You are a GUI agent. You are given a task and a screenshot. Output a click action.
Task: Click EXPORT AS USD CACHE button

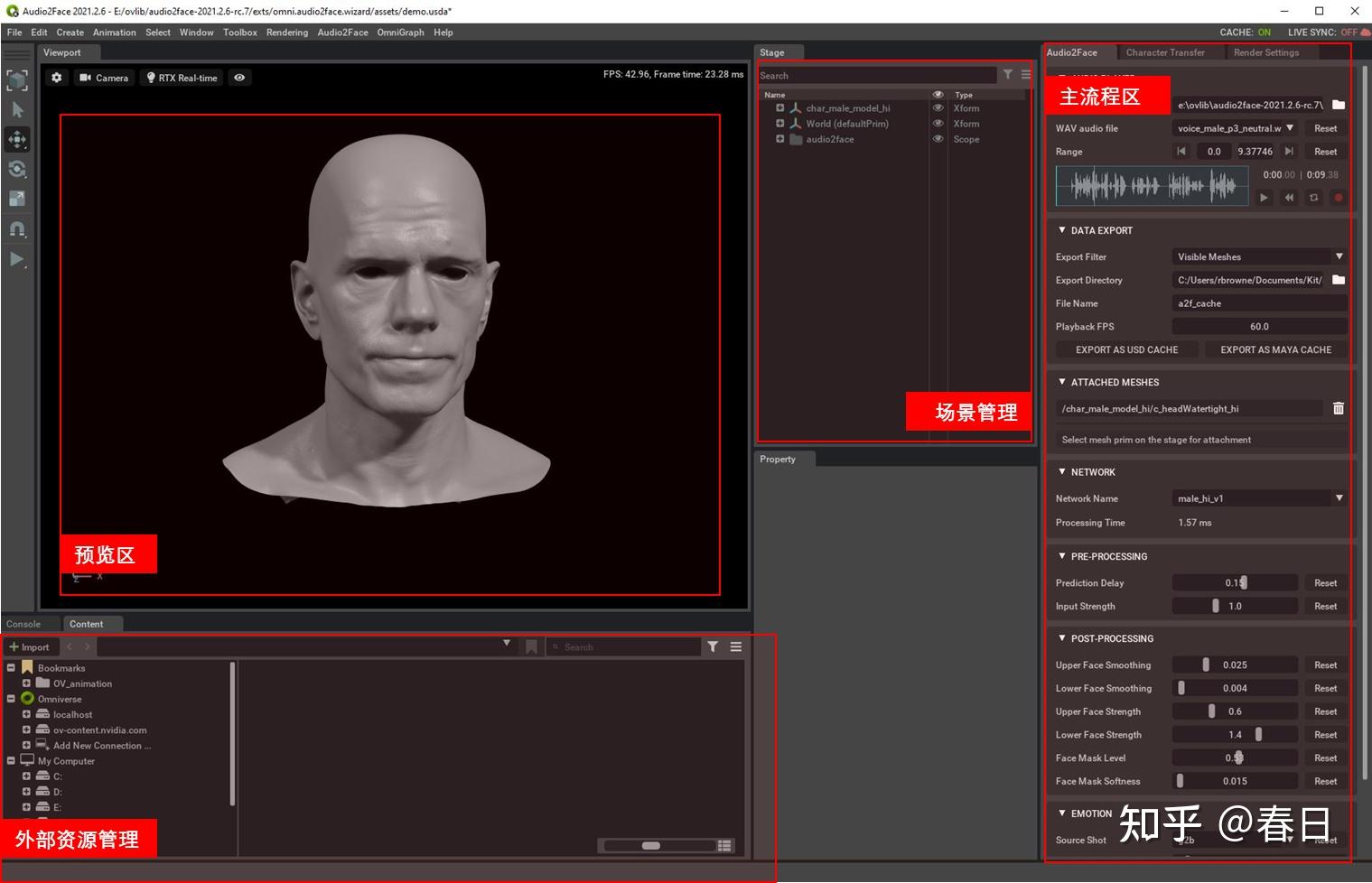click(x=1126, y=349)
